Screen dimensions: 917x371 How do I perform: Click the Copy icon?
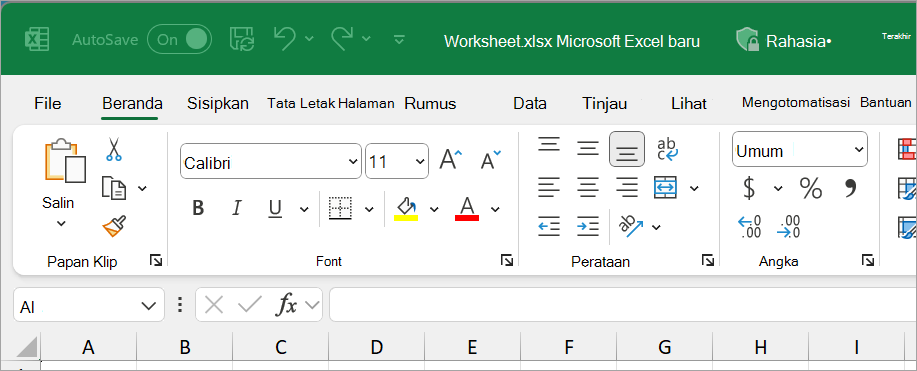[x=114, y=188]
